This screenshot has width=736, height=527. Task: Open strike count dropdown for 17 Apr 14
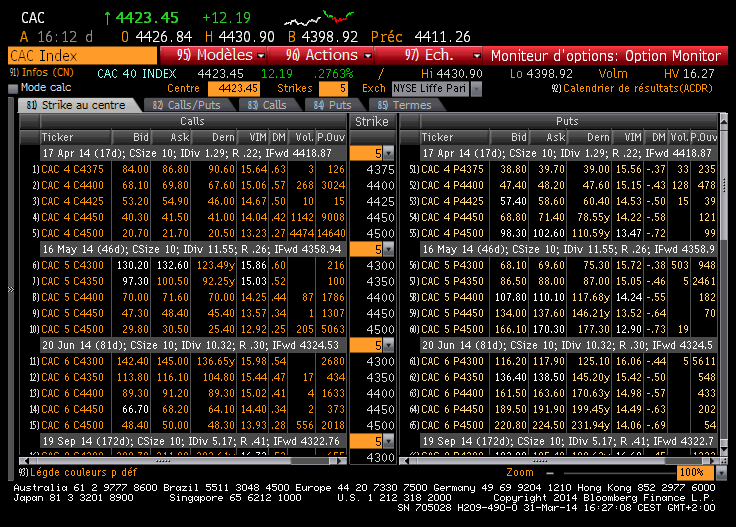[389, 153]
